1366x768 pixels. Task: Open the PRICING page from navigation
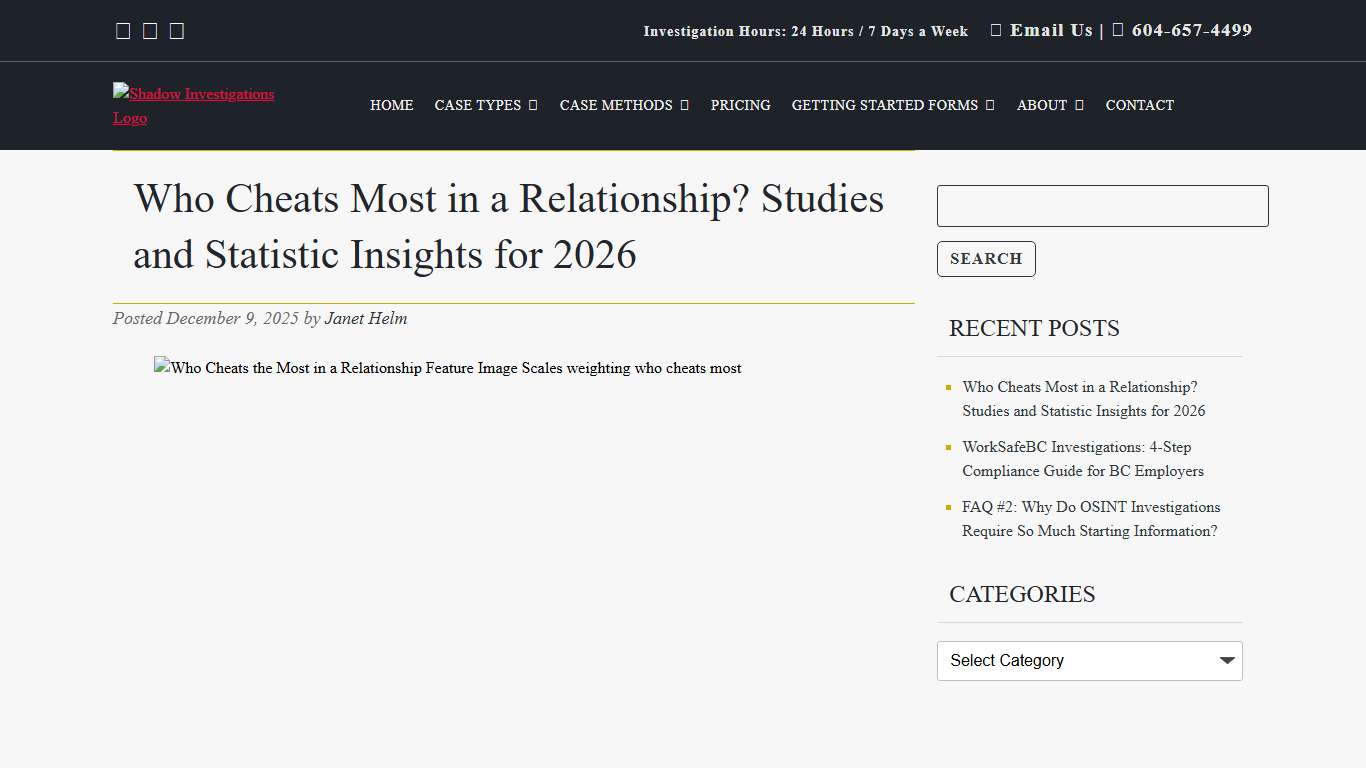pos(740,105)
